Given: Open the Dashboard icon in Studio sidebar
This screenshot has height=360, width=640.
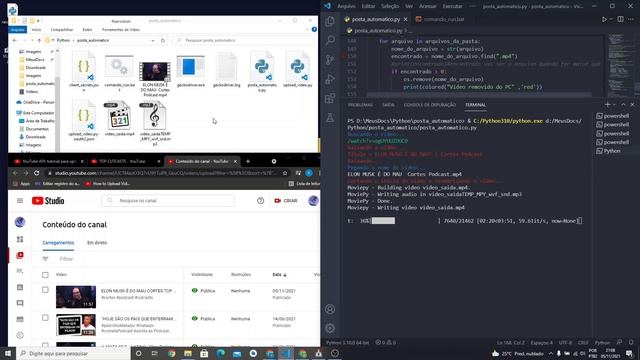Looking at the screenshot, I should pos(20,239).
